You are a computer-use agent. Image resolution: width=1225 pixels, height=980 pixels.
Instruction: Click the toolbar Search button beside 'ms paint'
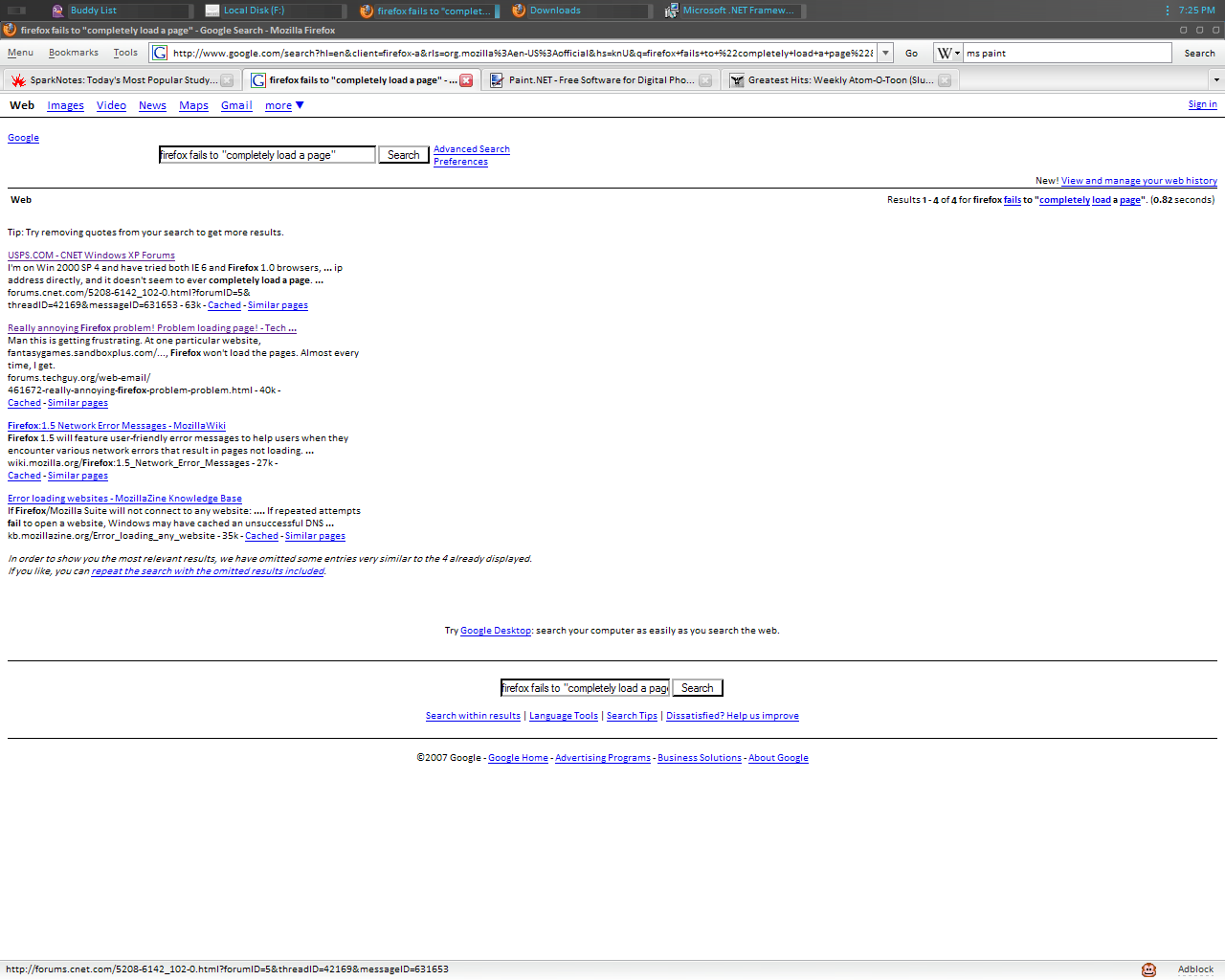click(1199, 53)
